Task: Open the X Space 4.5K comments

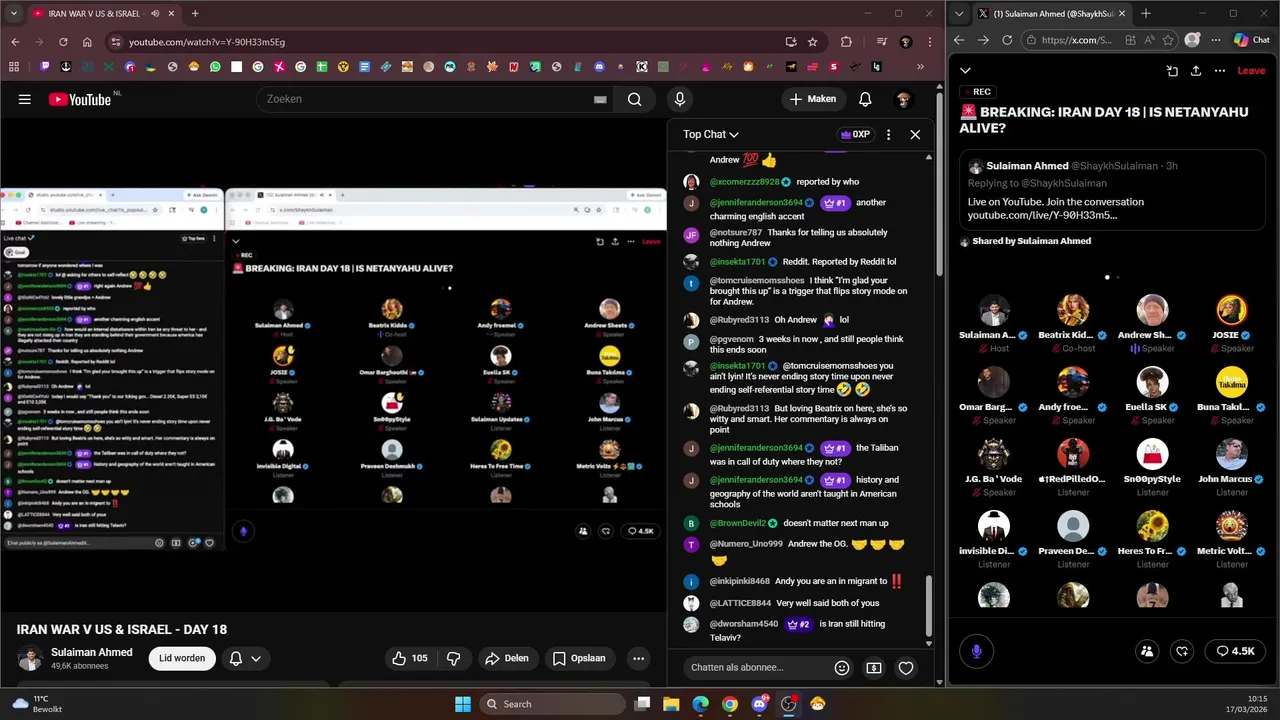Action: [x=1235, y=651]
